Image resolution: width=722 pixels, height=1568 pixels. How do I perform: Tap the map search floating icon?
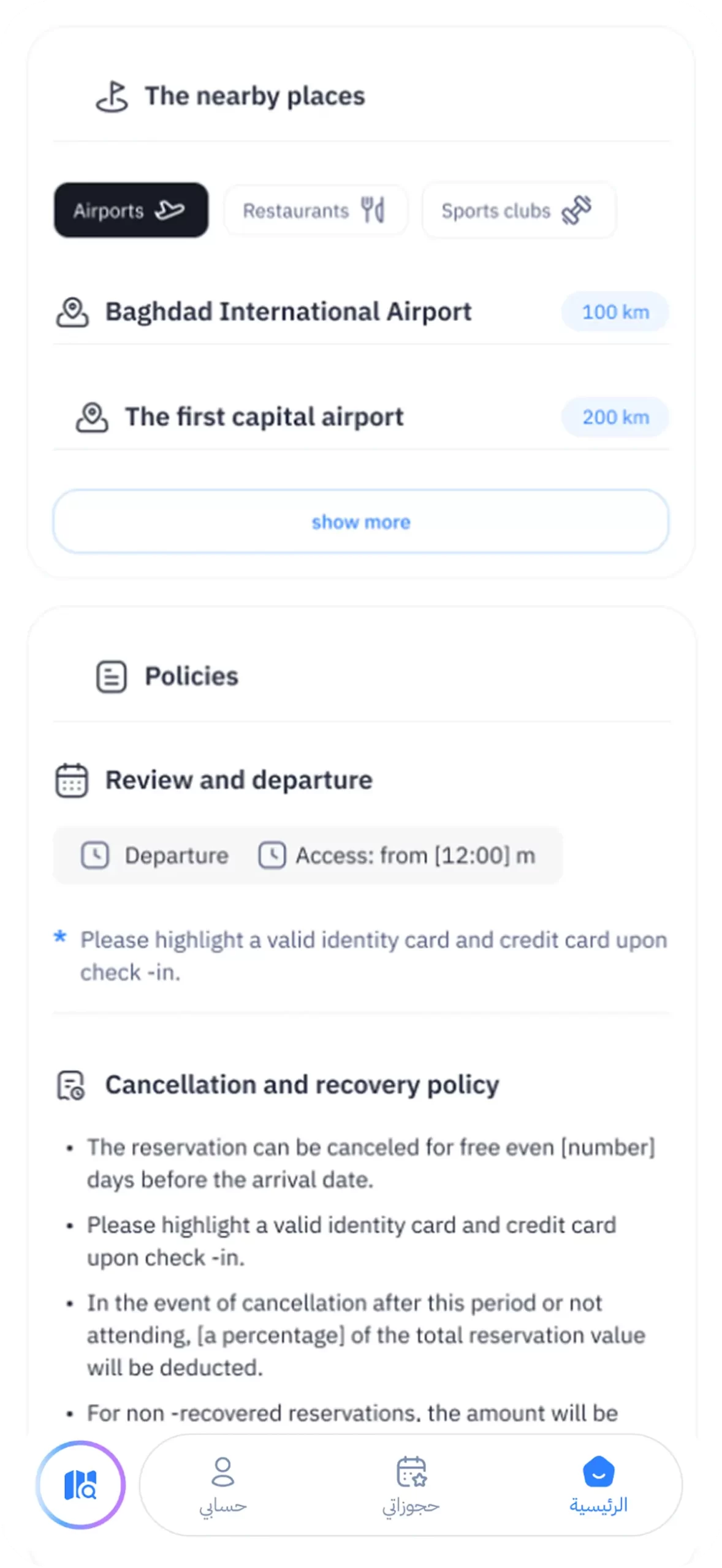[x=80, y=1485]
